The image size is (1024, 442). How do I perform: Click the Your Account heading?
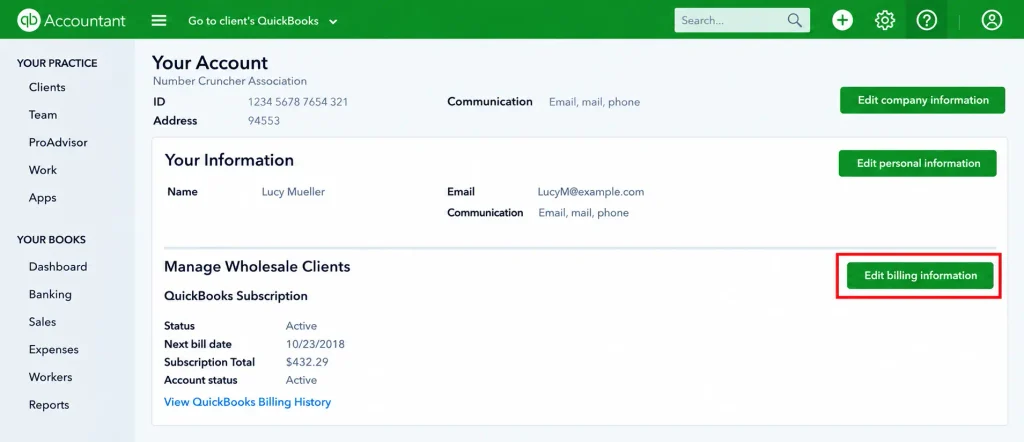coord(210,63)
